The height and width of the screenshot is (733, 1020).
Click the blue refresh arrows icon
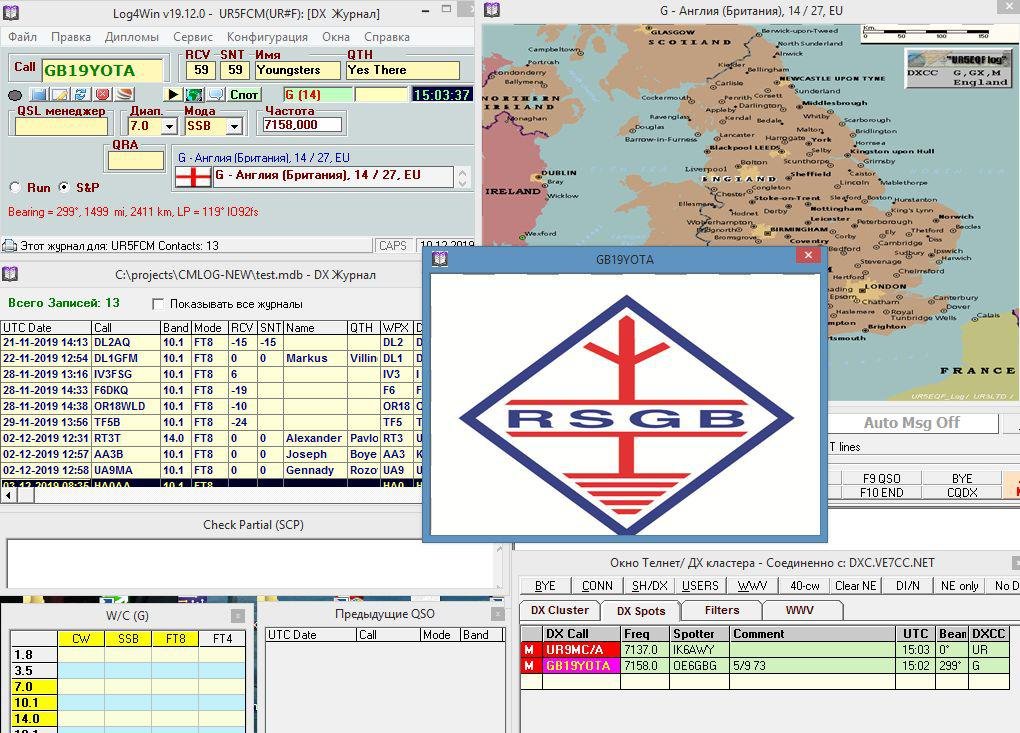point(81,94)
